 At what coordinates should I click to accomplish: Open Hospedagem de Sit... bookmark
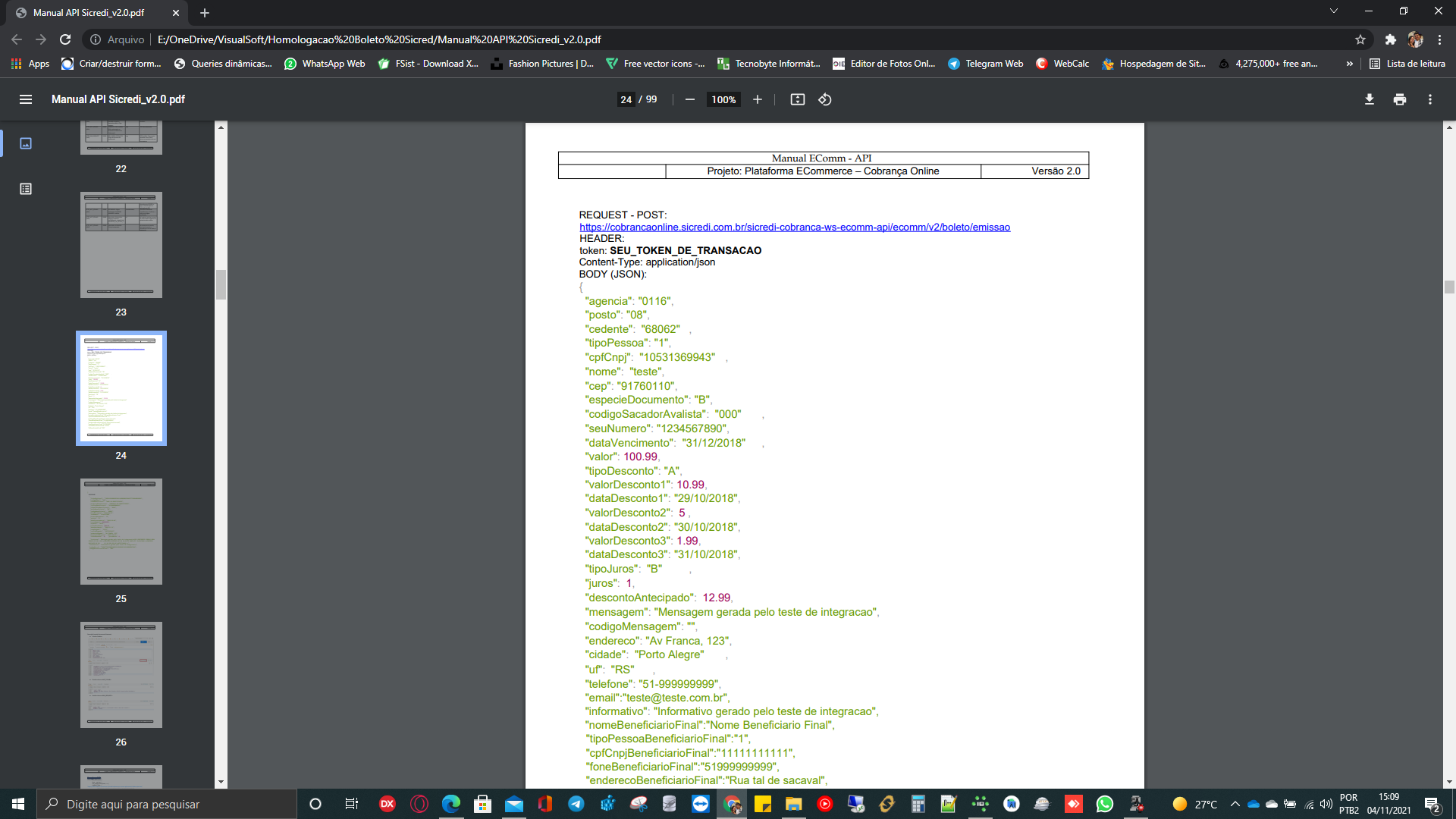1154,64
